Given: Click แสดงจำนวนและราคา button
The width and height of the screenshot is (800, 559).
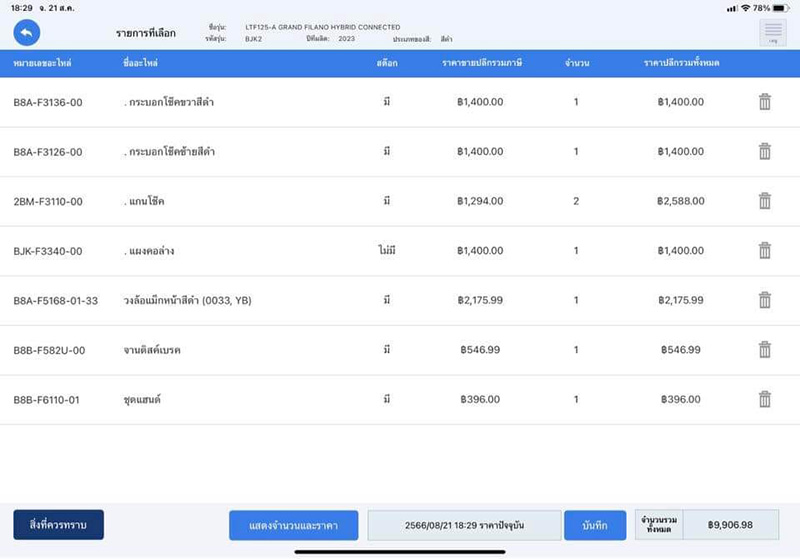Looking at the screenshot, I should tap(293, 525).
